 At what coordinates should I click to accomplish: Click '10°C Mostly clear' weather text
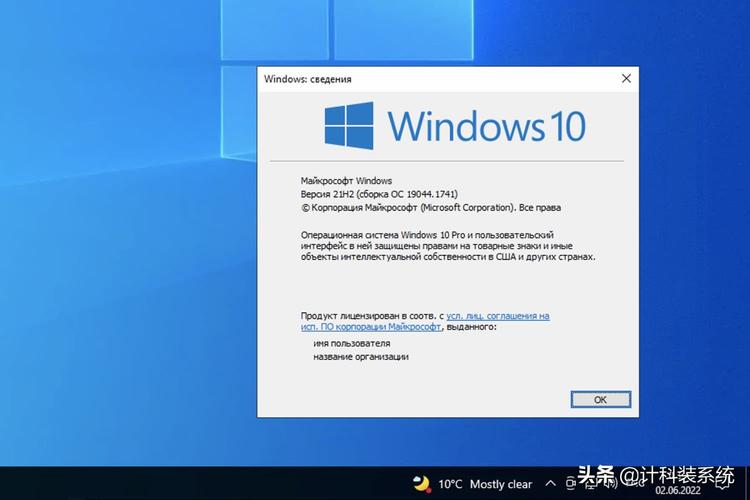(x=485, y=484)
